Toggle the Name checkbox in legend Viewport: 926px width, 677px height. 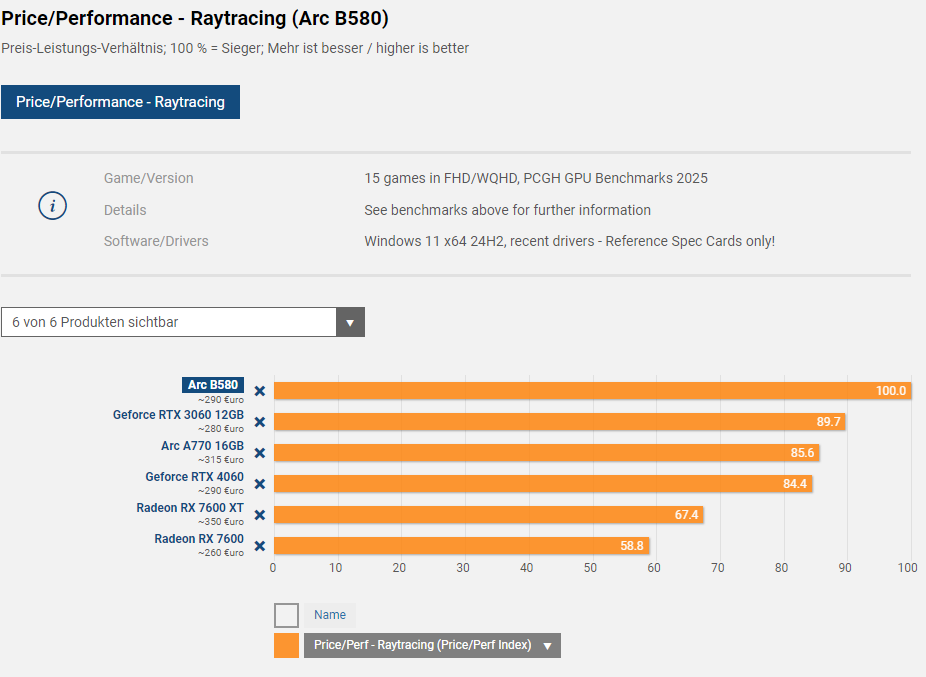coord(286,615)
